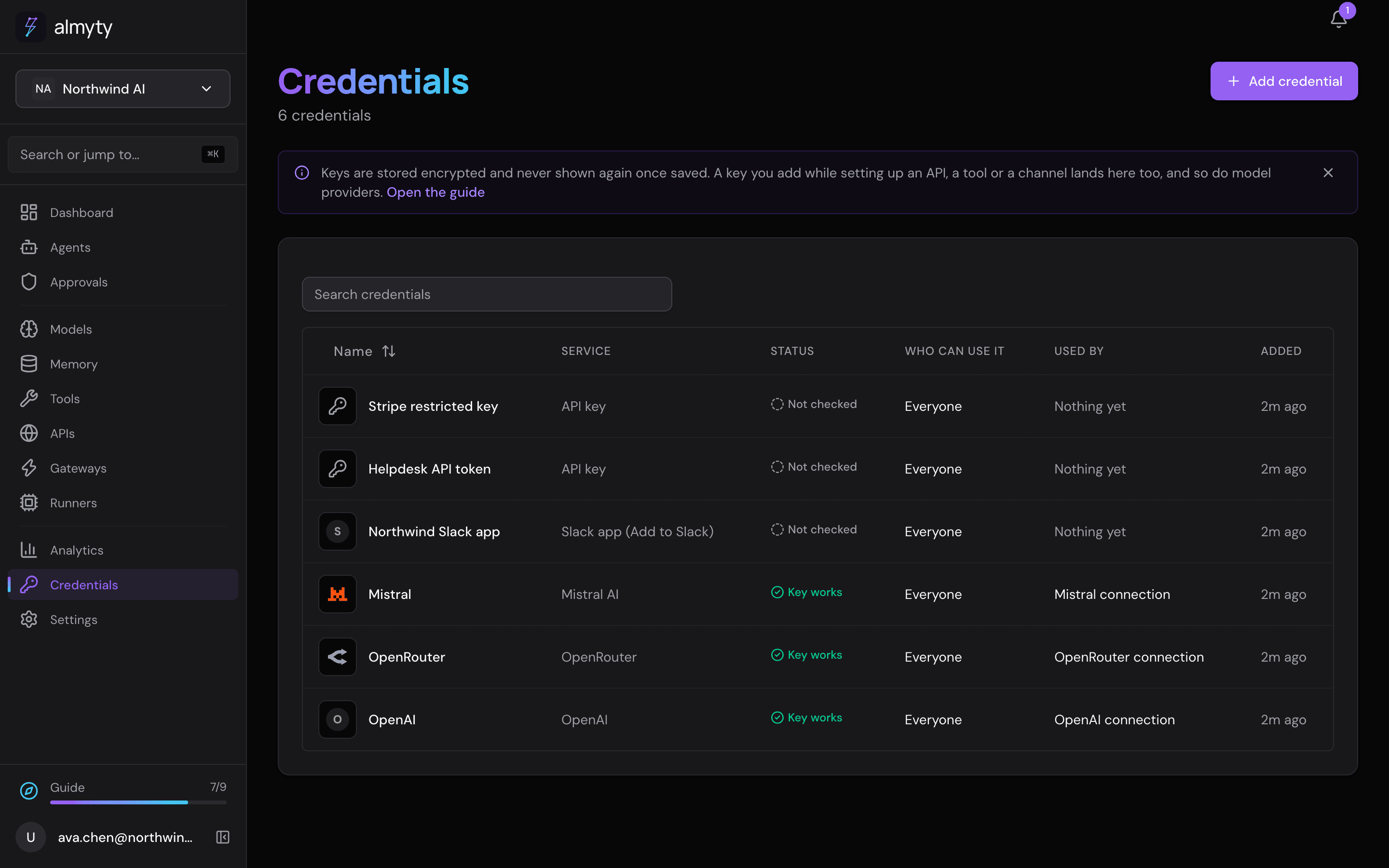This screenshot has width=1389, height=868.
Task: Click the almyty lightning logo
Action: tap(31, 27)
